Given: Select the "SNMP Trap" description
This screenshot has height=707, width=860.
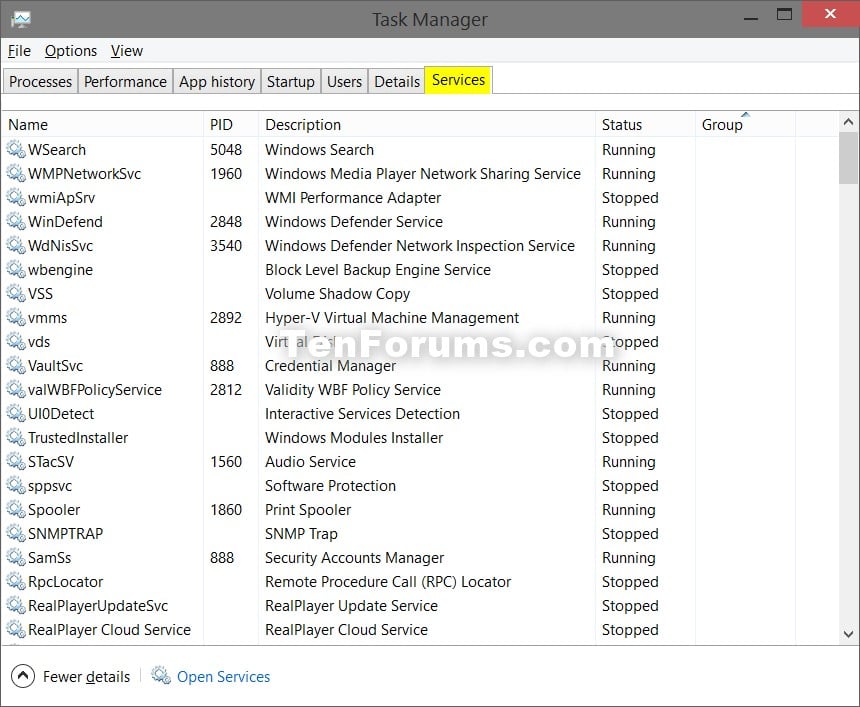Looking at the screenshot, I should [x=301, y=533].
